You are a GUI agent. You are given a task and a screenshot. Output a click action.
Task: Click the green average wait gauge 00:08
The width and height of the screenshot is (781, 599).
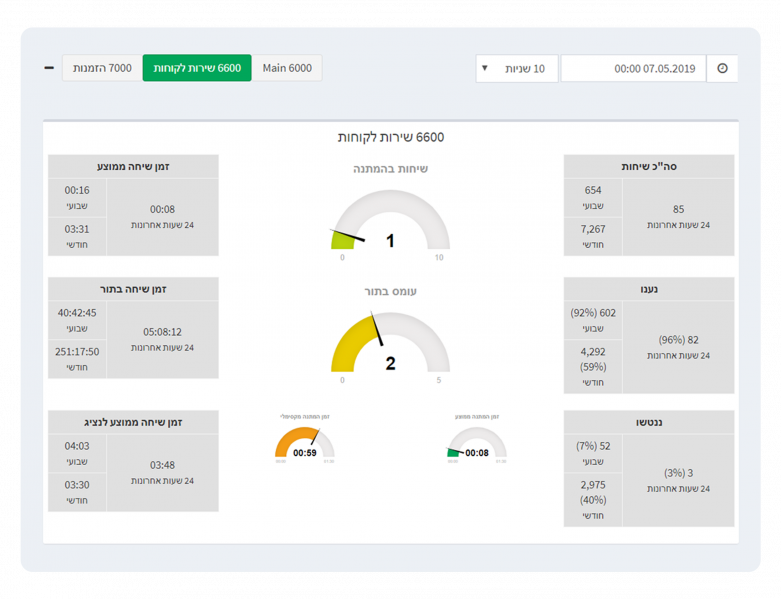pos(476,444)
